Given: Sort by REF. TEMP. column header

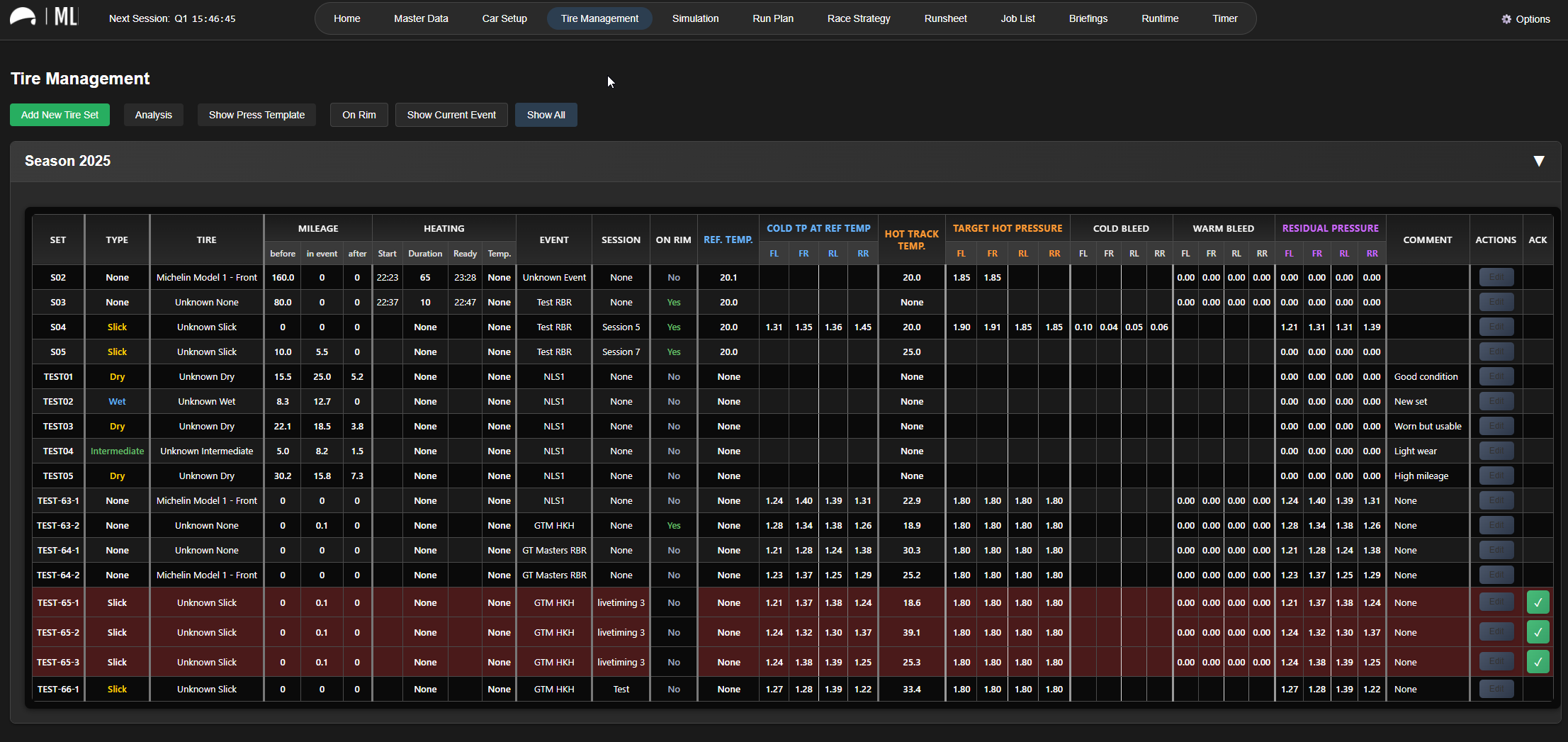Looking at the screenshot, I should point(728,240).
